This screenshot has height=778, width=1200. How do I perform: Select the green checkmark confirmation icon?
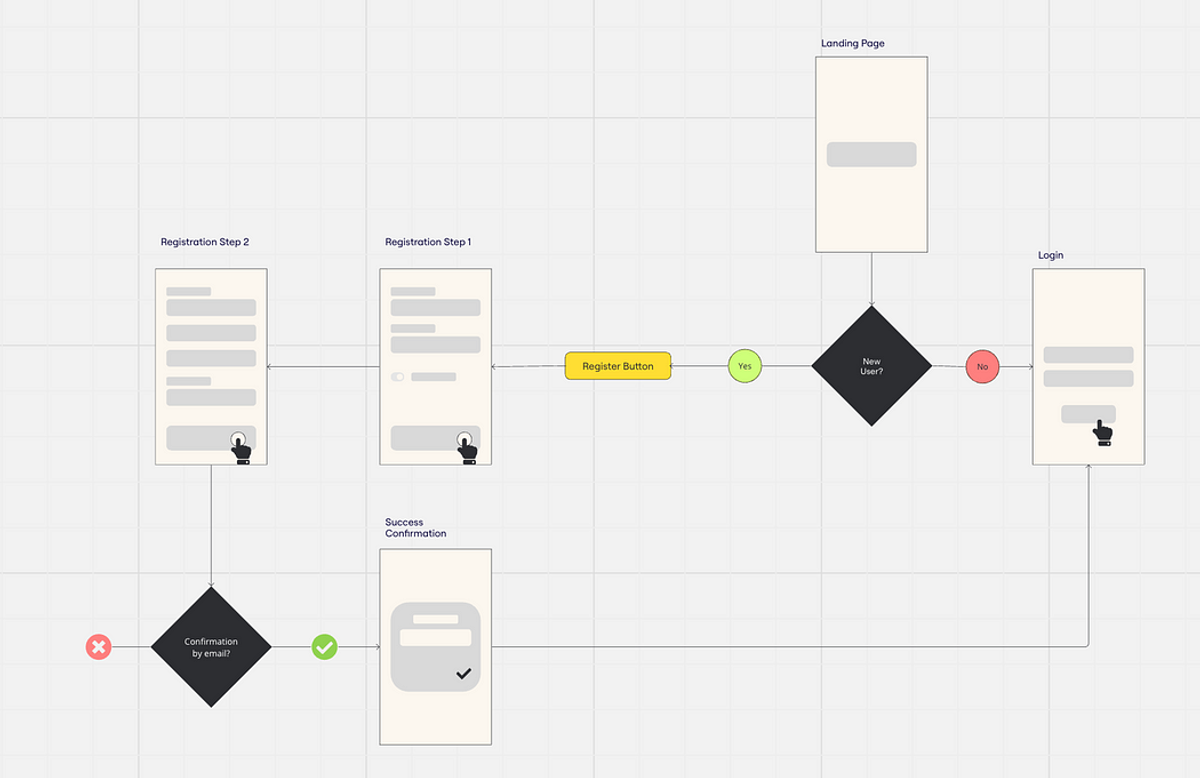tap(324, 647)
